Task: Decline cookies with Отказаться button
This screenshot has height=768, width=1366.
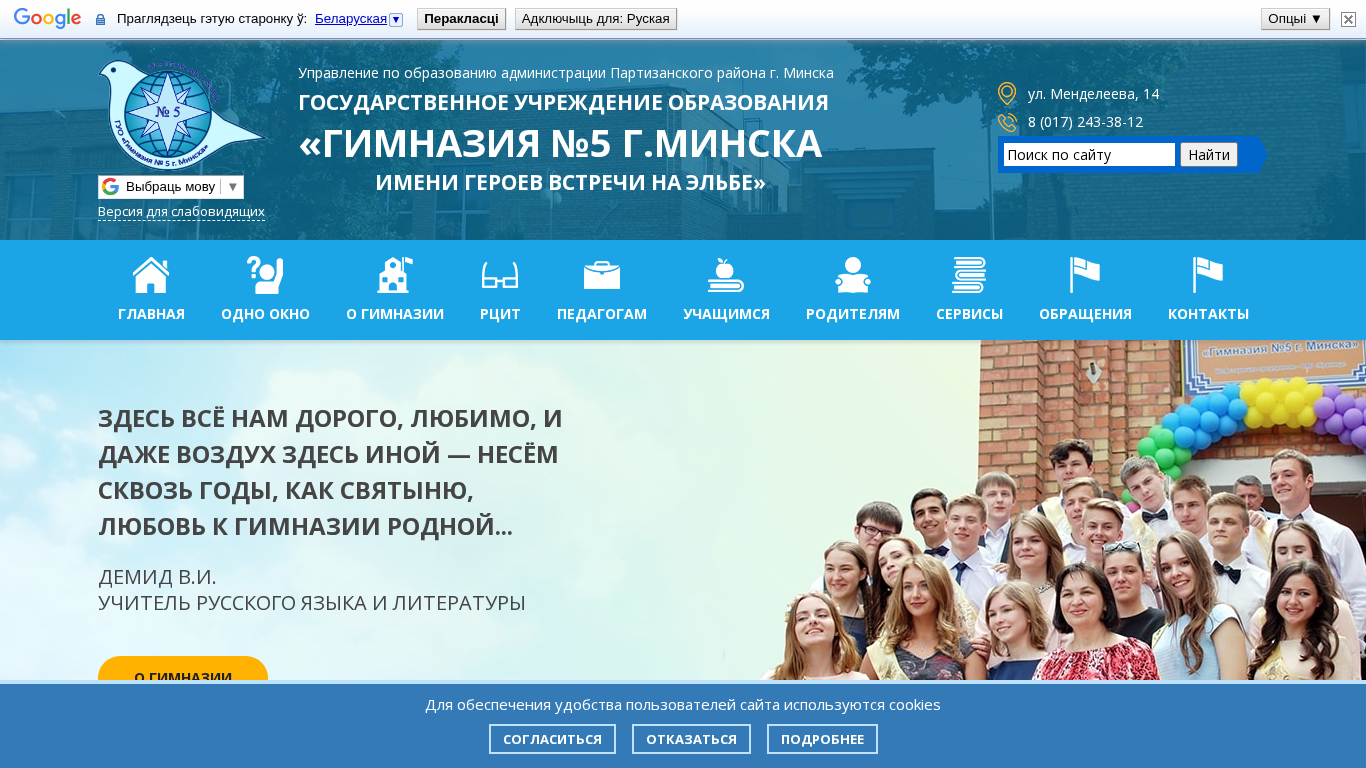Action: pyautogui.click(x=691, y=739)
